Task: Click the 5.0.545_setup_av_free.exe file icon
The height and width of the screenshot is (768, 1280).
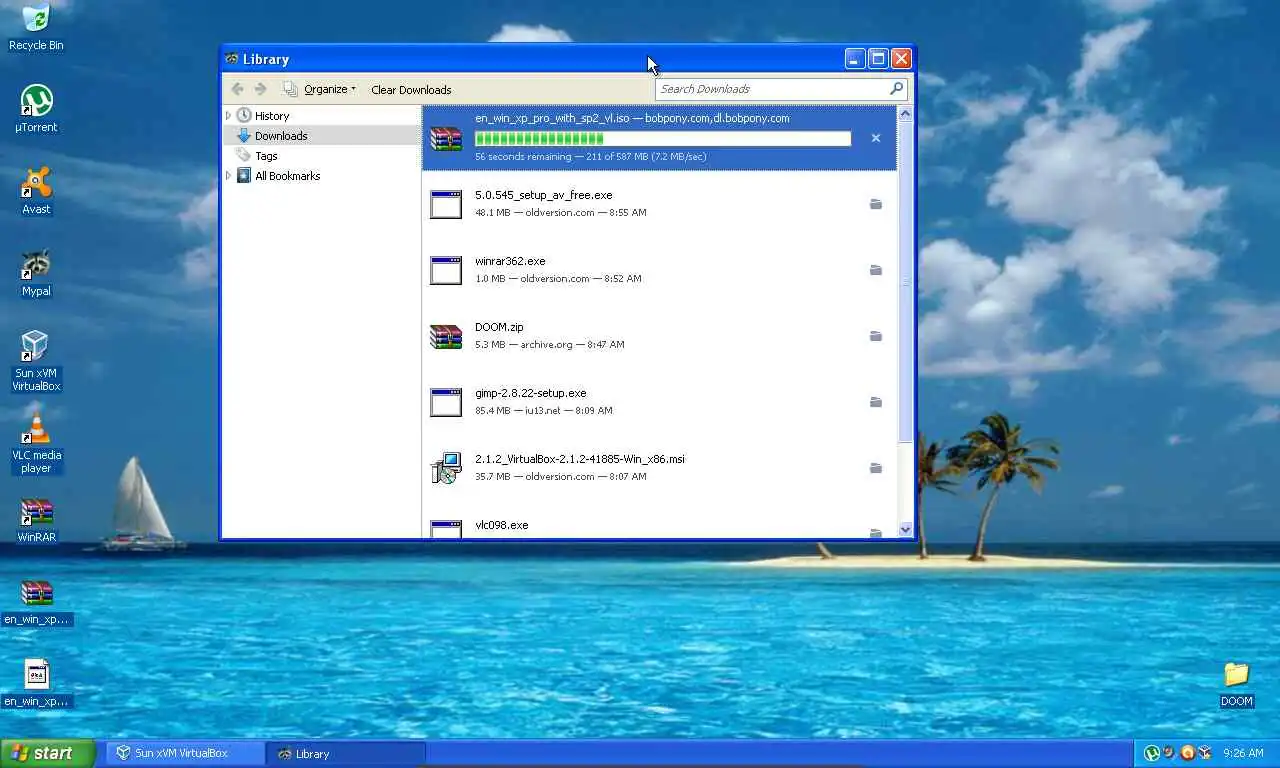Action: click(446, 204)
